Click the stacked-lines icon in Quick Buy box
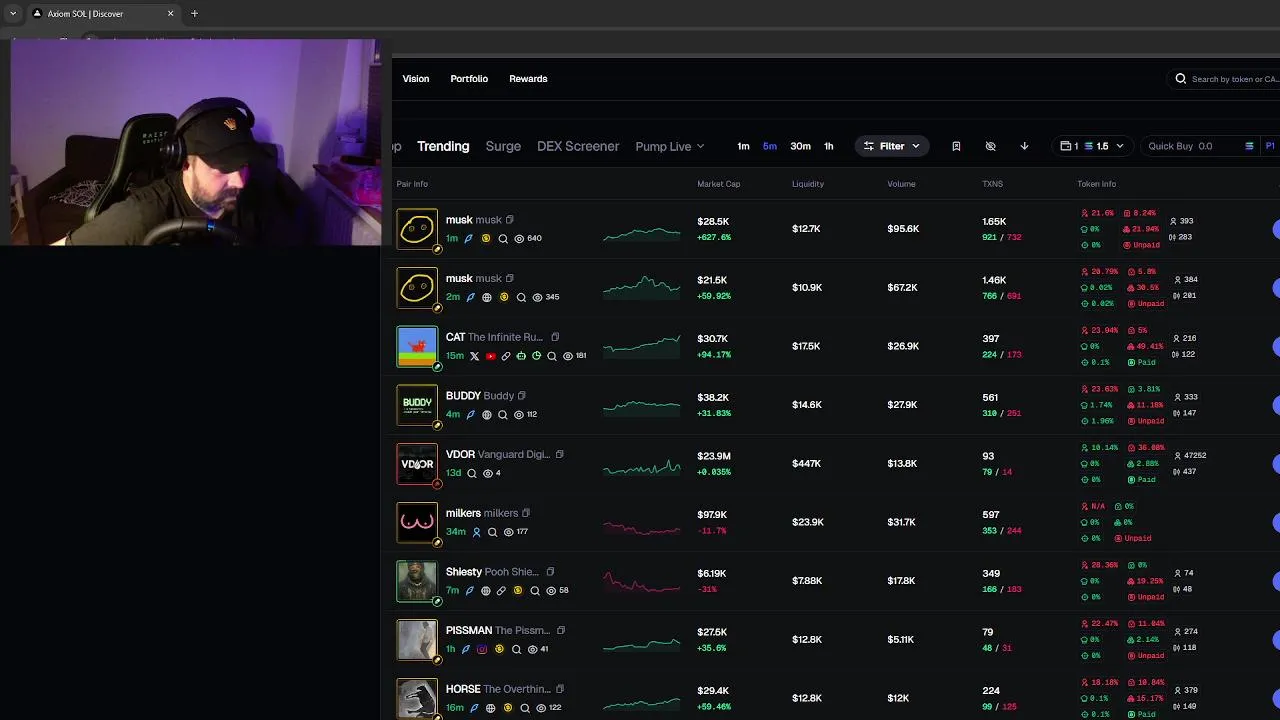 [x=1249, y=146]
